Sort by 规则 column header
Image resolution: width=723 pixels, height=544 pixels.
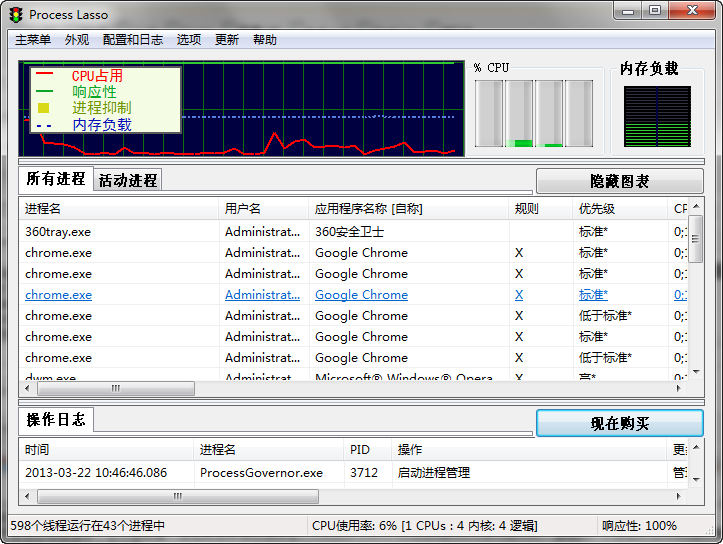(541, 209)
